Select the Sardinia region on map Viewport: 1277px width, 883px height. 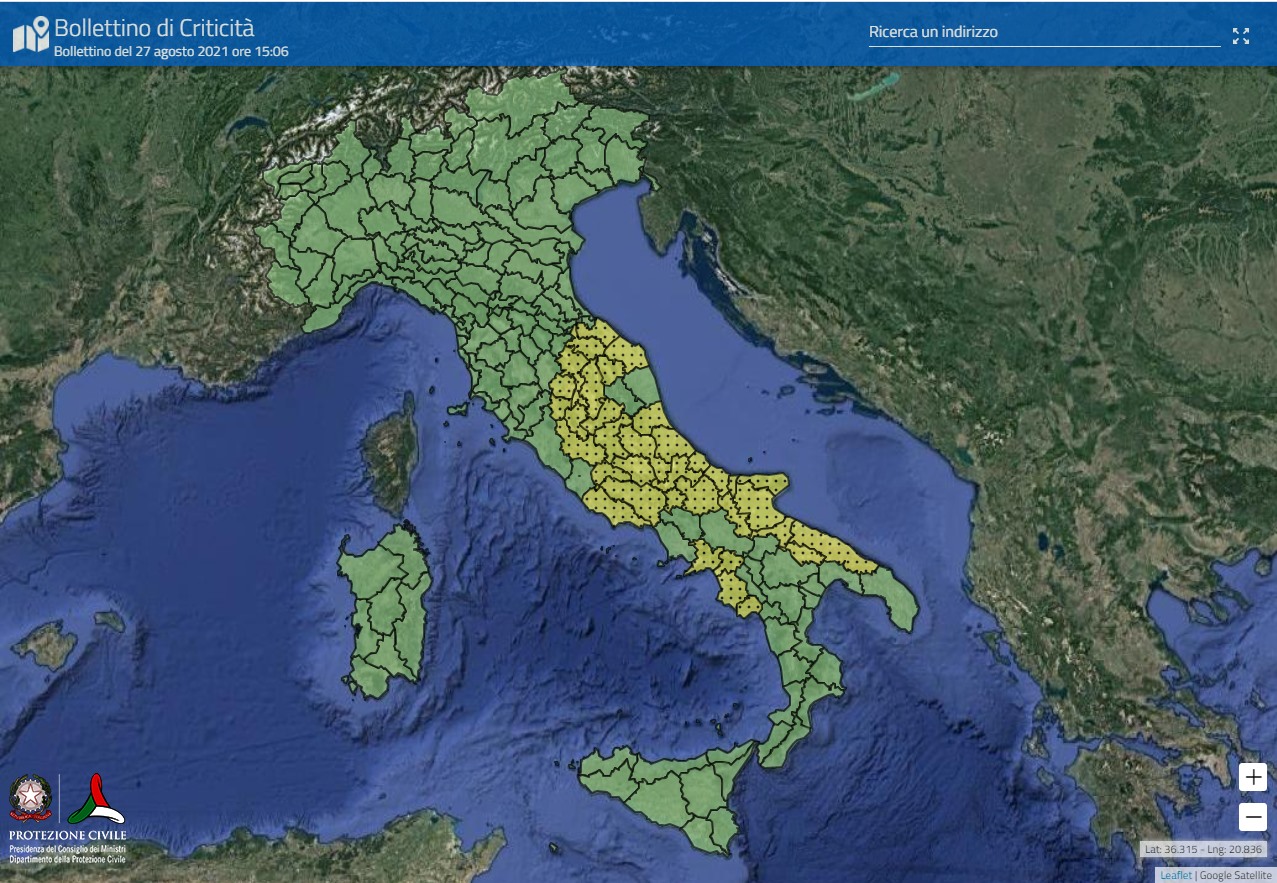click(x=385, y=610)
